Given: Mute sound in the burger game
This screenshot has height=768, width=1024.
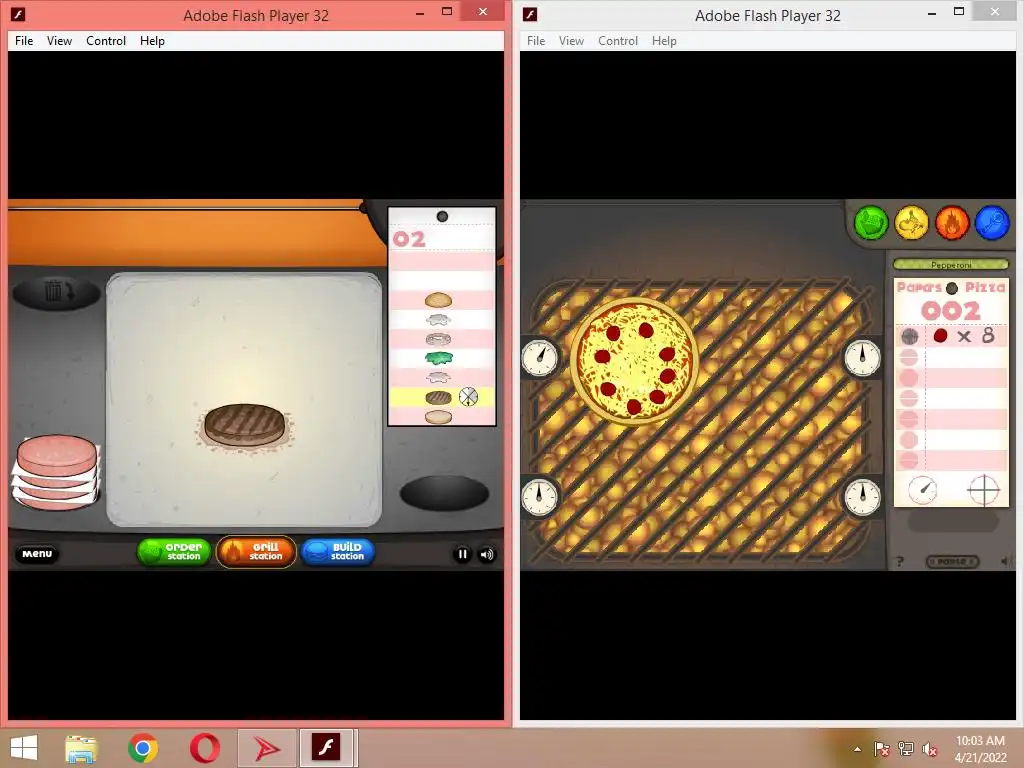Looking at the screenshot, I should coord(487,554).
